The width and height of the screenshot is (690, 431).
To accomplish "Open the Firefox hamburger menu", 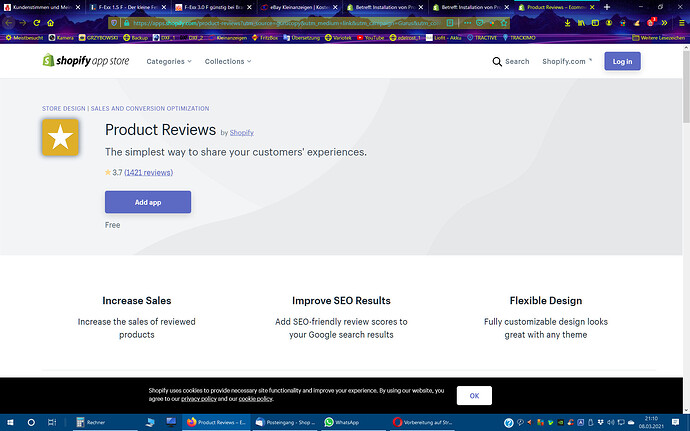I will pyautogui.click(x=682, y=23).
